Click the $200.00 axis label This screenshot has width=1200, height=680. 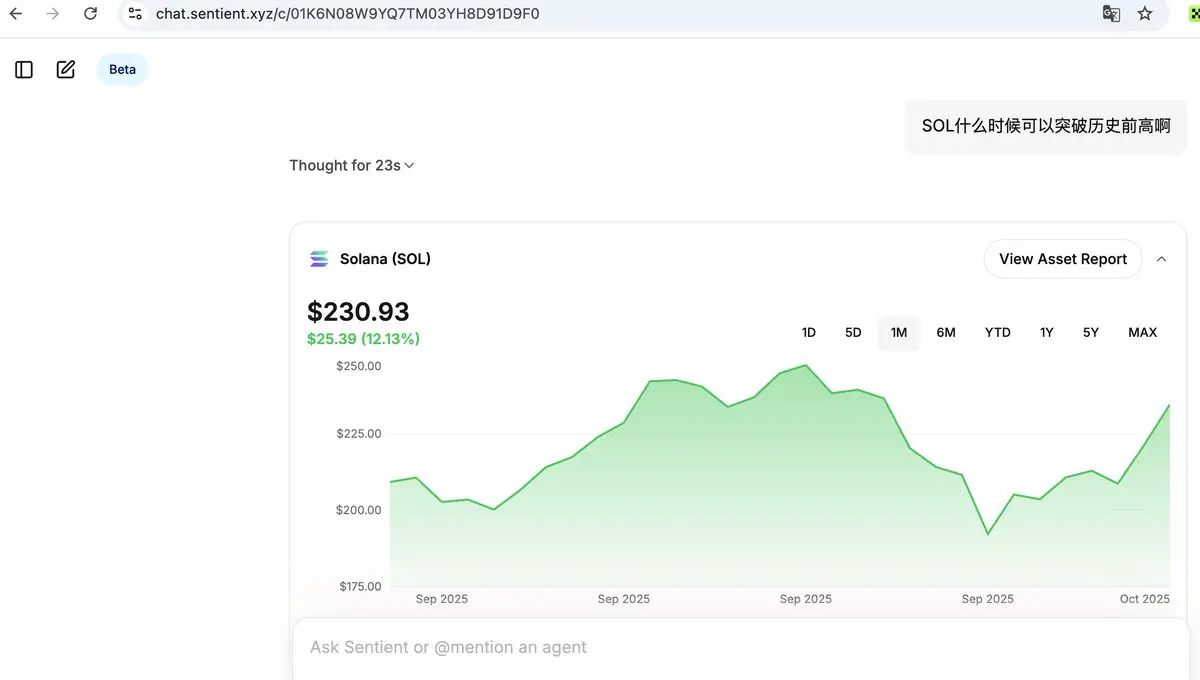pos(358,510)
